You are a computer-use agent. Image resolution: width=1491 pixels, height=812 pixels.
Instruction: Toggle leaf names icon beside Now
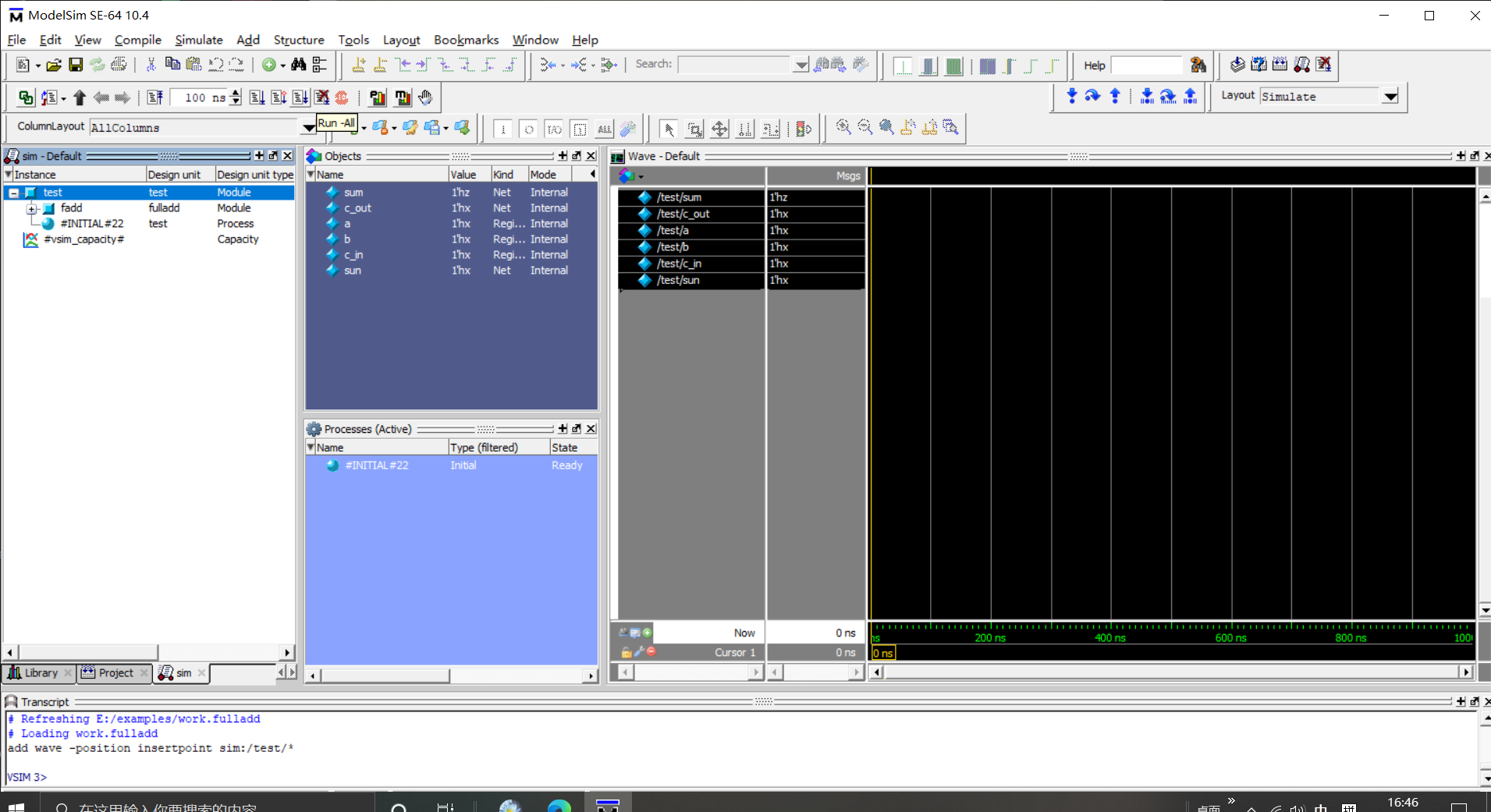[x=623, y=633]
